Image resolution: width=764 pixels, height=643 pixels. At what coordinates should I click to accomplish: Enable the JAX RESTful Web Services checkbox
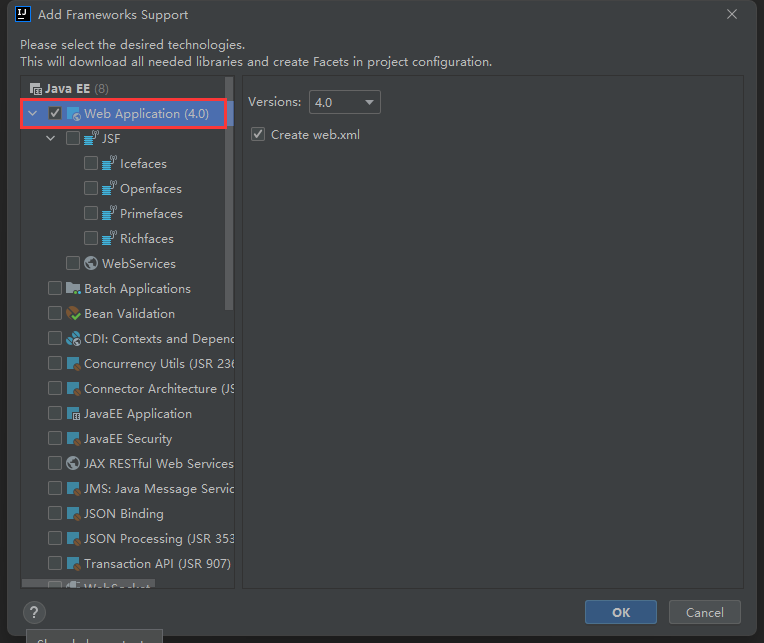tap(55, 463)
